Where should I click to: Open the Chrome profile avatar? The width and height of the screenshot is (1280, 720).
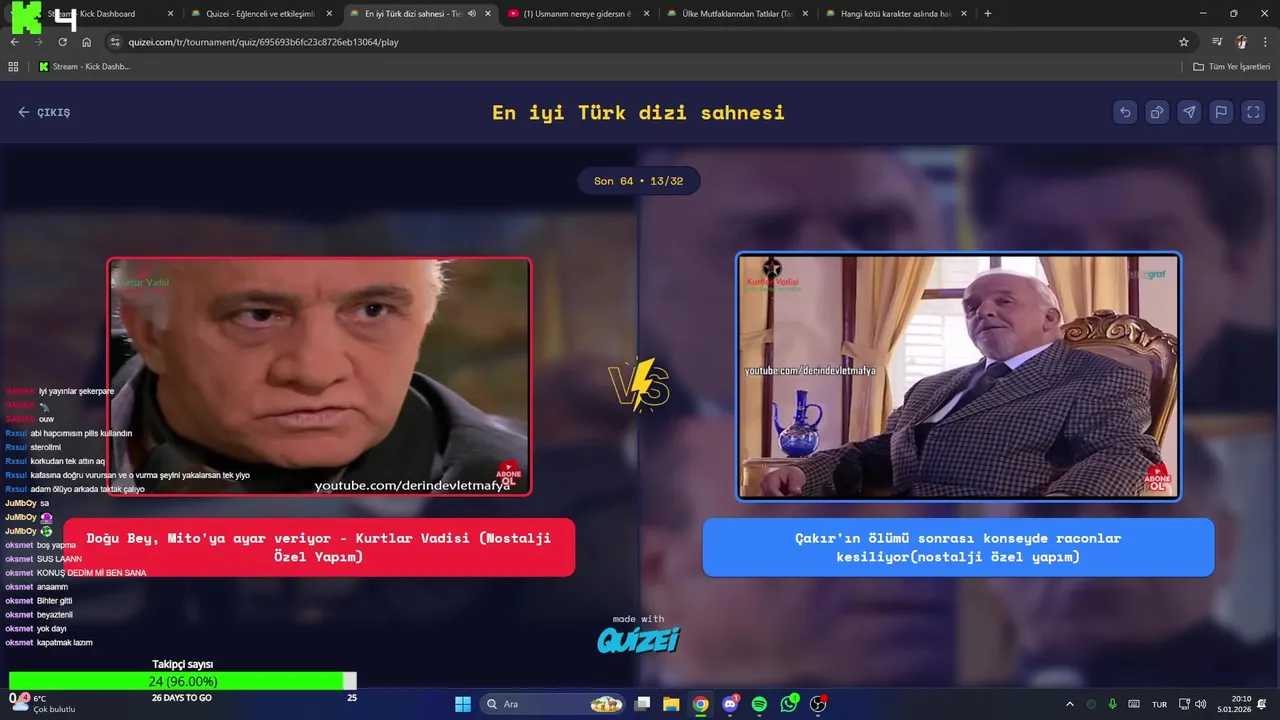[x=1241, y=42]
